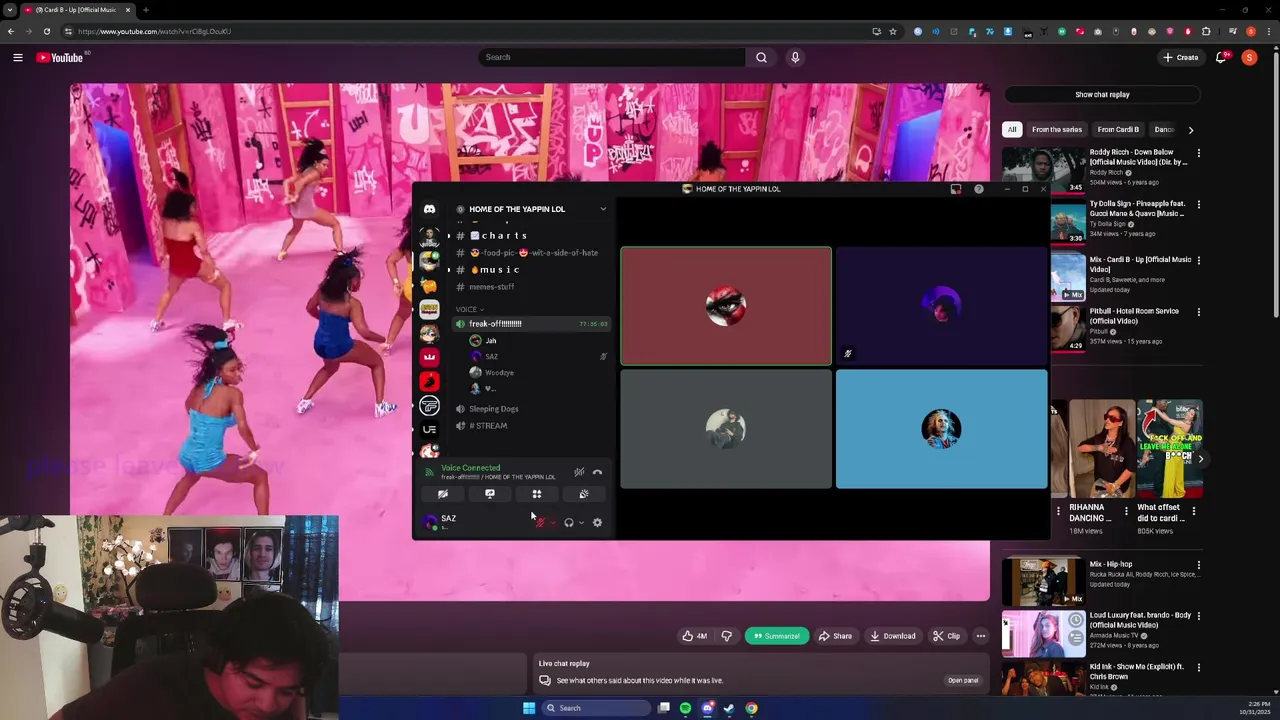
Task: Open YouTube account avatar menu
Action: (x=1249, y=57)
